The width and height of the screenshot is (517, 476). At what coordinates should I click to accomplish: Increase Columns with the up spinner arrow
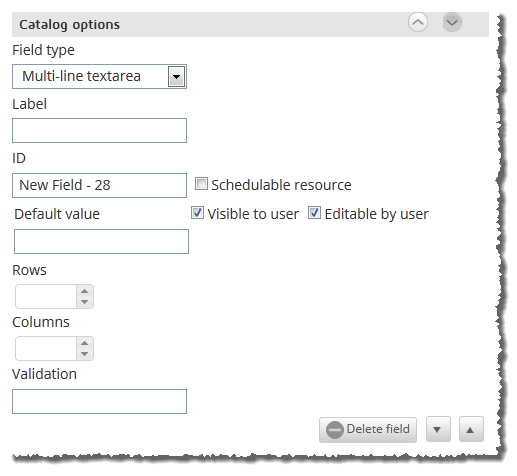coord(85,343)
